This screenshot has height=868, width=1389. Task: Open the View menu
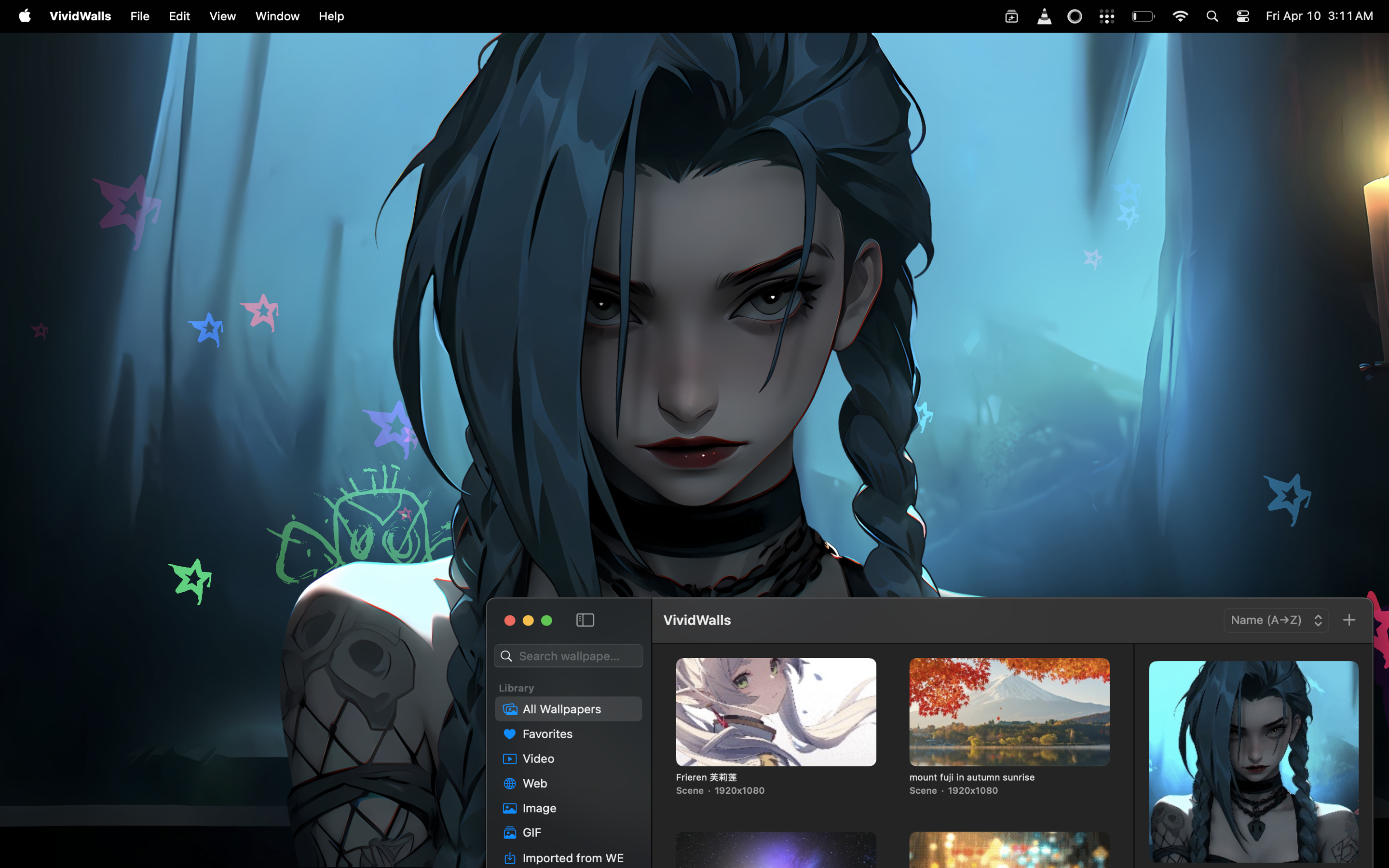coord(223,16)
